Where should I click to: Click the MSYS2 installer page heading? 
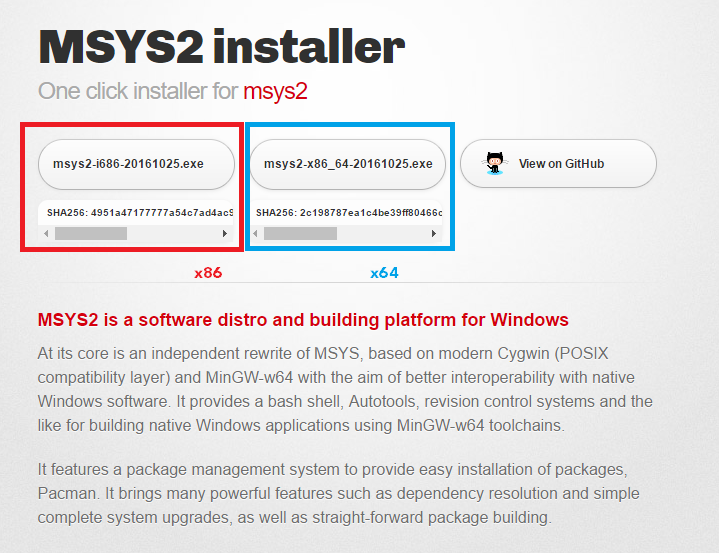coord(221,47)
